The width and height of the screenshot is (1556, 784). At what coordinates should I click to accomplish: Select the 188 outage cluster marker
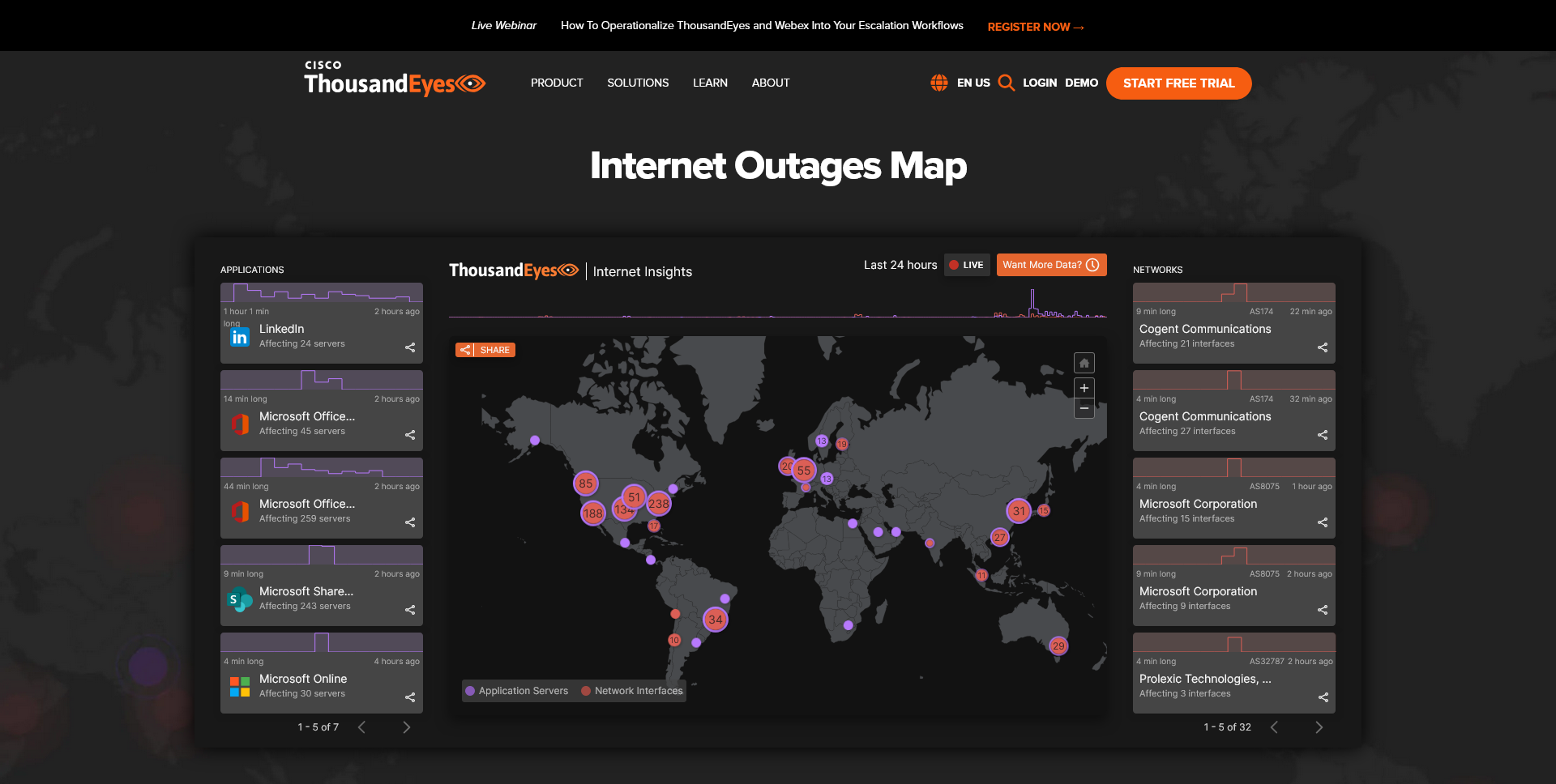tap(593, 513)
